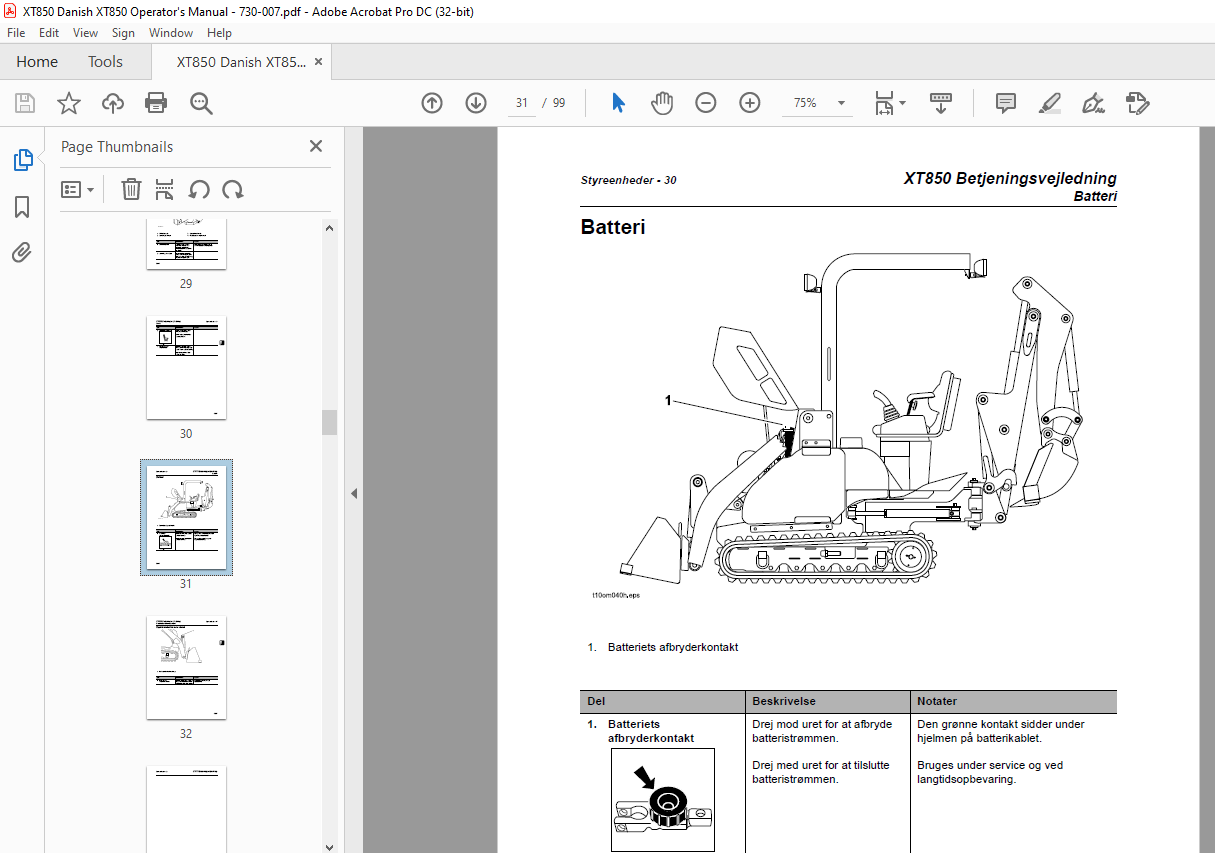The width and height of the screenshot is (1215, 853).
Task: Click the 'Batteri' page heading
Action: tap(613, 227)
